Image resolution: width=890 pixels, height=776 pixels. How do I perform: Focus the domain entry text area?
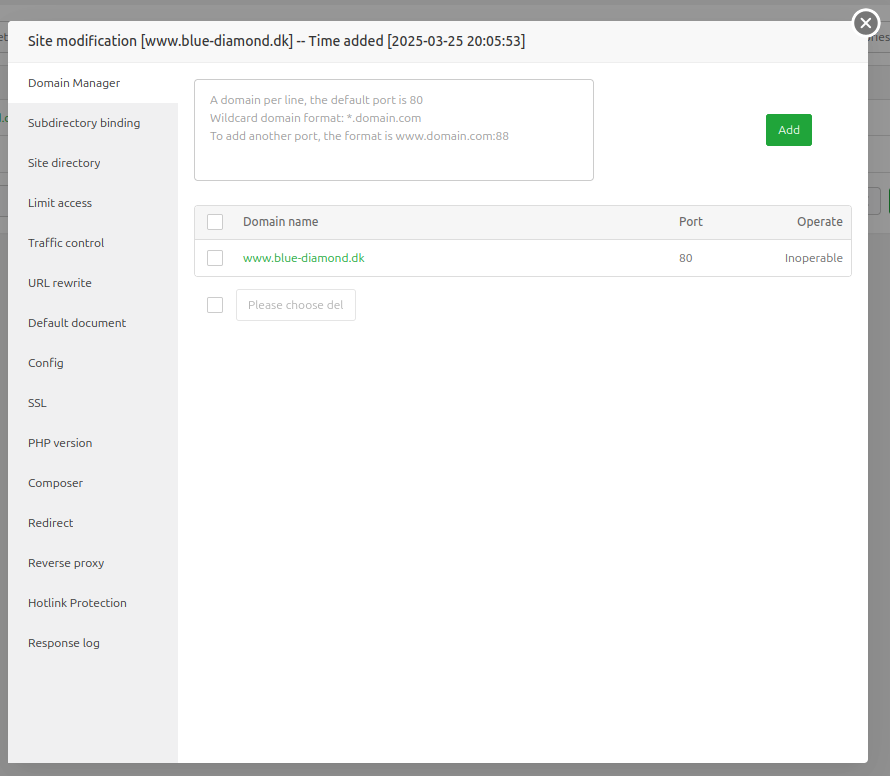point(394,130)
